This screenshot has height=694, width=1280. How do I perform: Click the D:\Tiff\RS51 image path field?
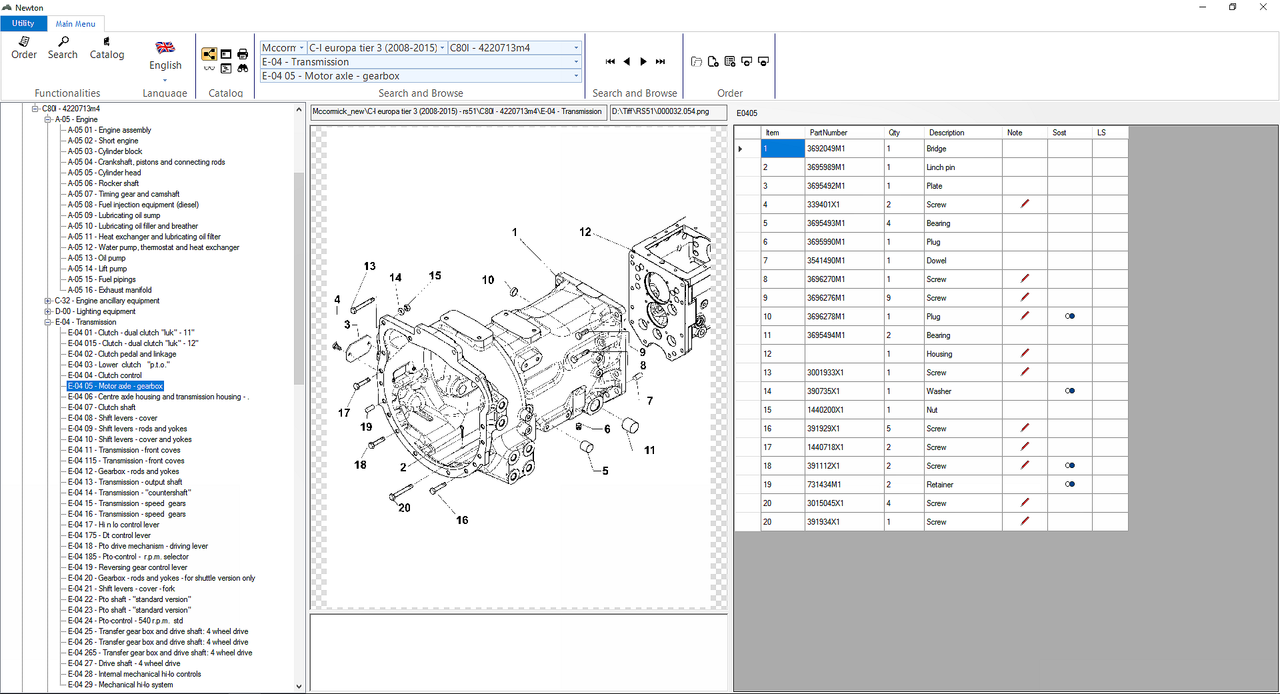click(x=667, y=111)
